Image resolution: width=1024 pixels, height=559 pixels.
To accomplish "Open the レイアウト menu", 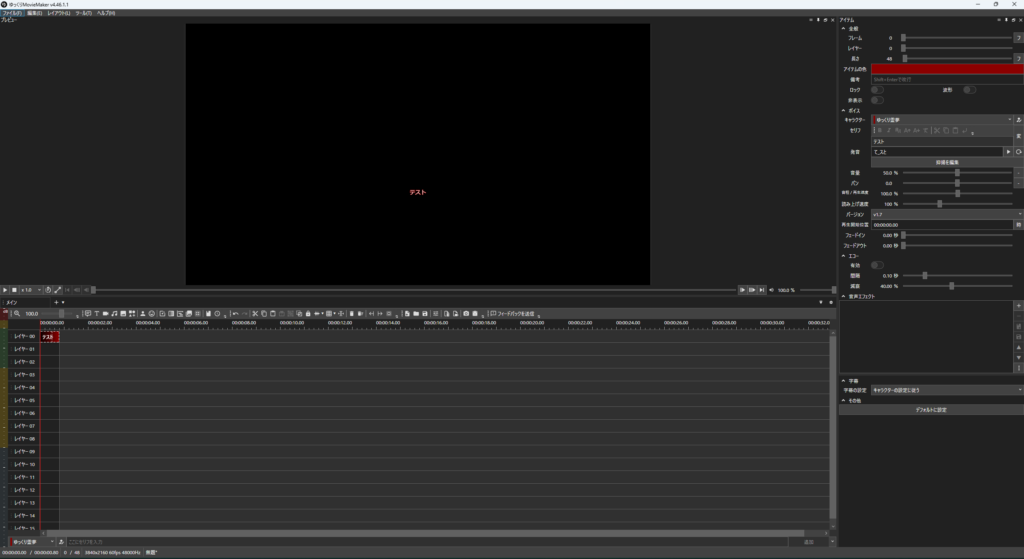I will 59,13.
